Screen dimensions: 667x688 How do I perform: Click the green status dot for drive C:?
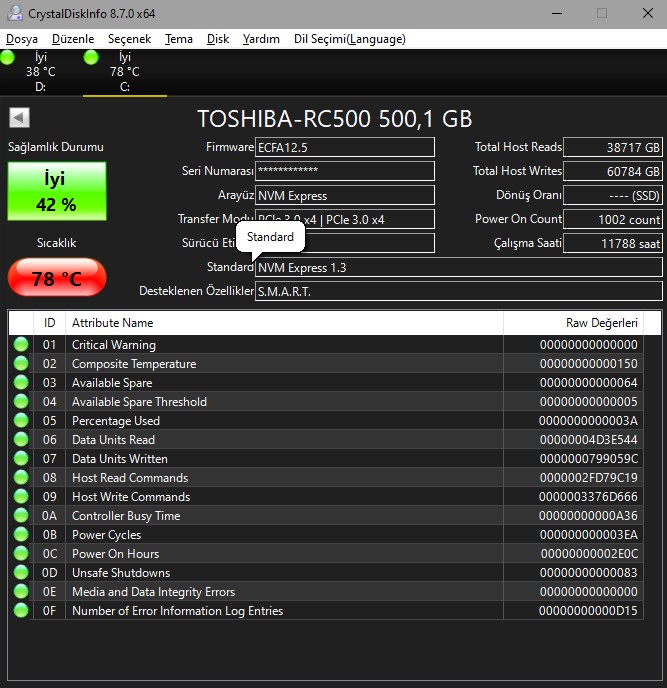click(91, 57)
